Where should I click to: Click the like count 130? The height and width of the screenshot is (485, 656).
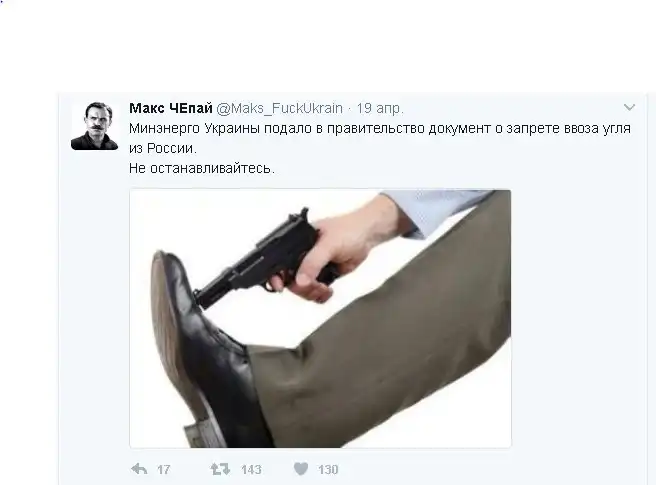[x=328, y=470]
